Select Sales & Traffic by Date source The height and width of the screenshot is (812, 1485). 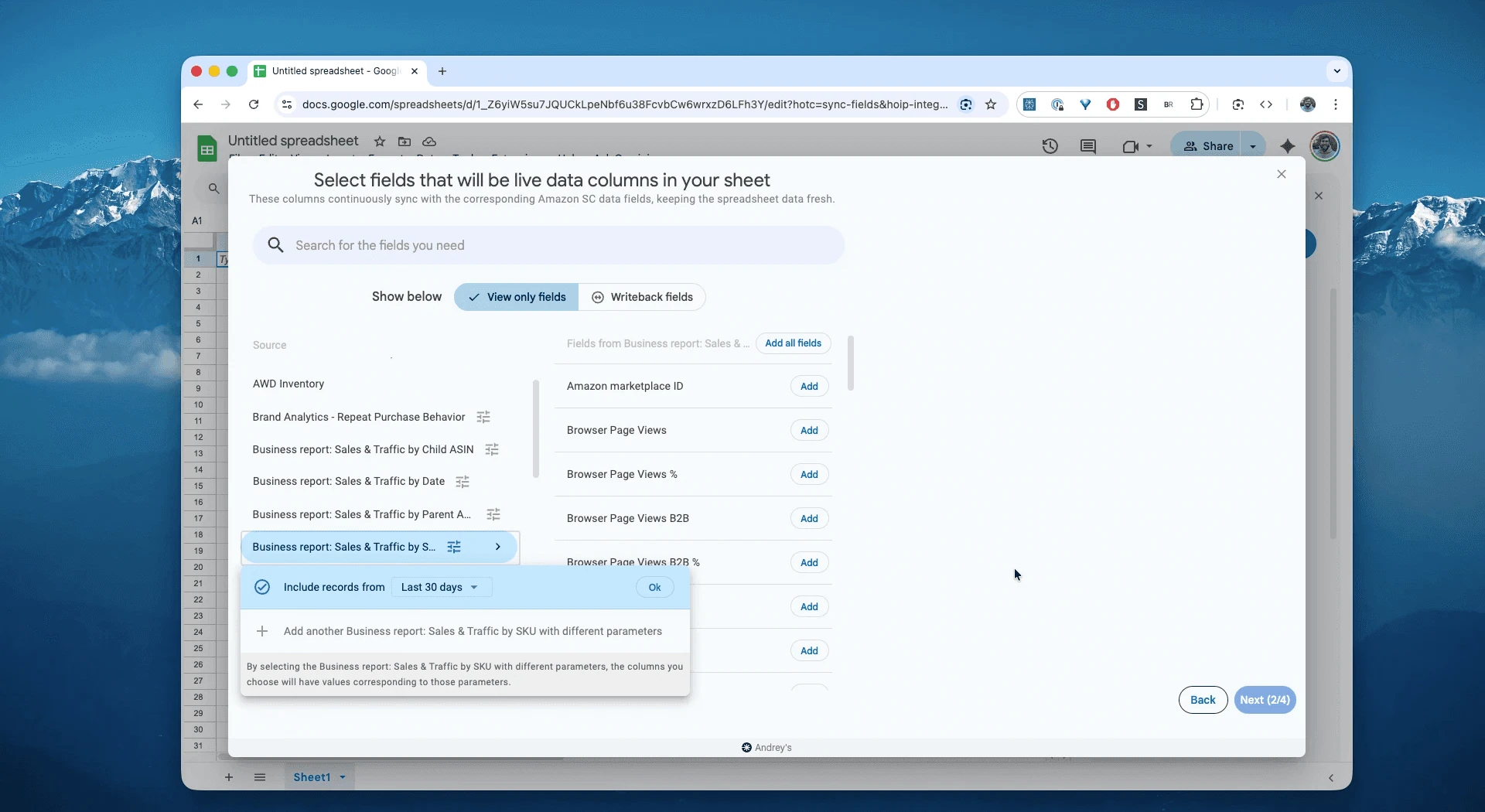(349, 482)
